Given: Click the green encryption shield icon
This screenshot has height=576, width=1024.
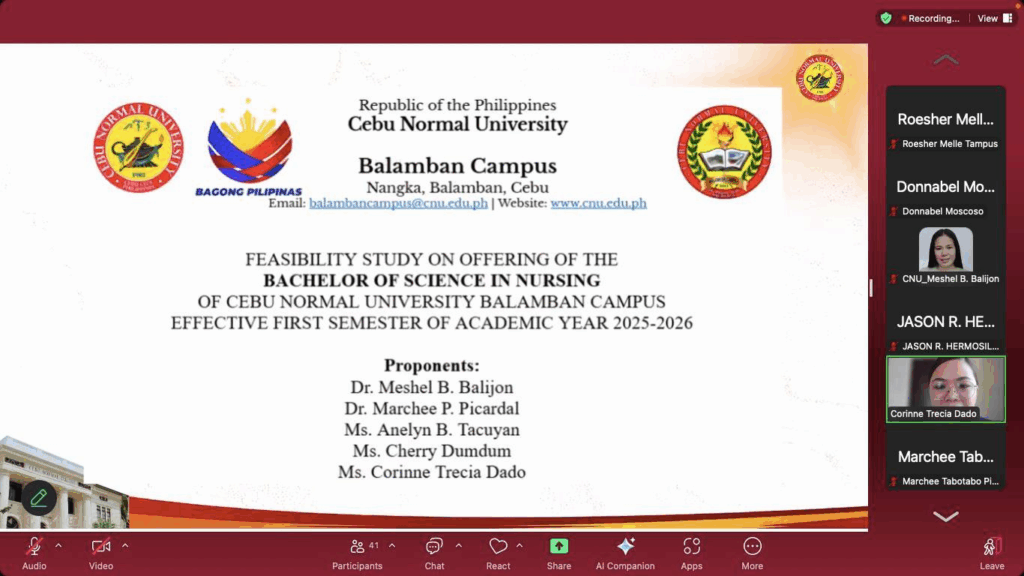Looking at the screenshot, I should [x=886, y=18].
